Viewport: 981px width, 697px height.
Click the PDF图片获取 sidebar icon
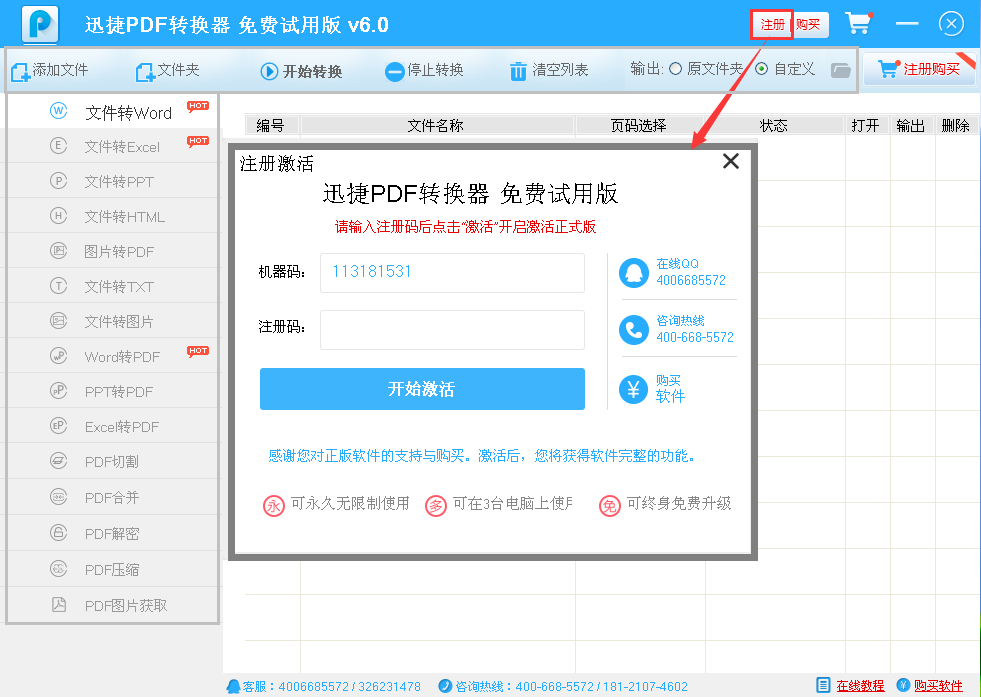coord(58,604)
